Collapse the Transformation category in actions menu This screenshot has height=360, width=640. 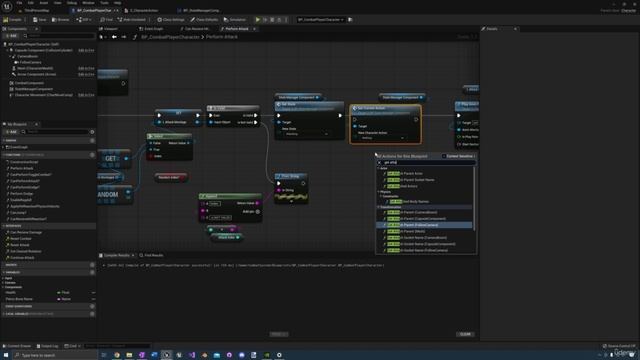click(378, 207)
